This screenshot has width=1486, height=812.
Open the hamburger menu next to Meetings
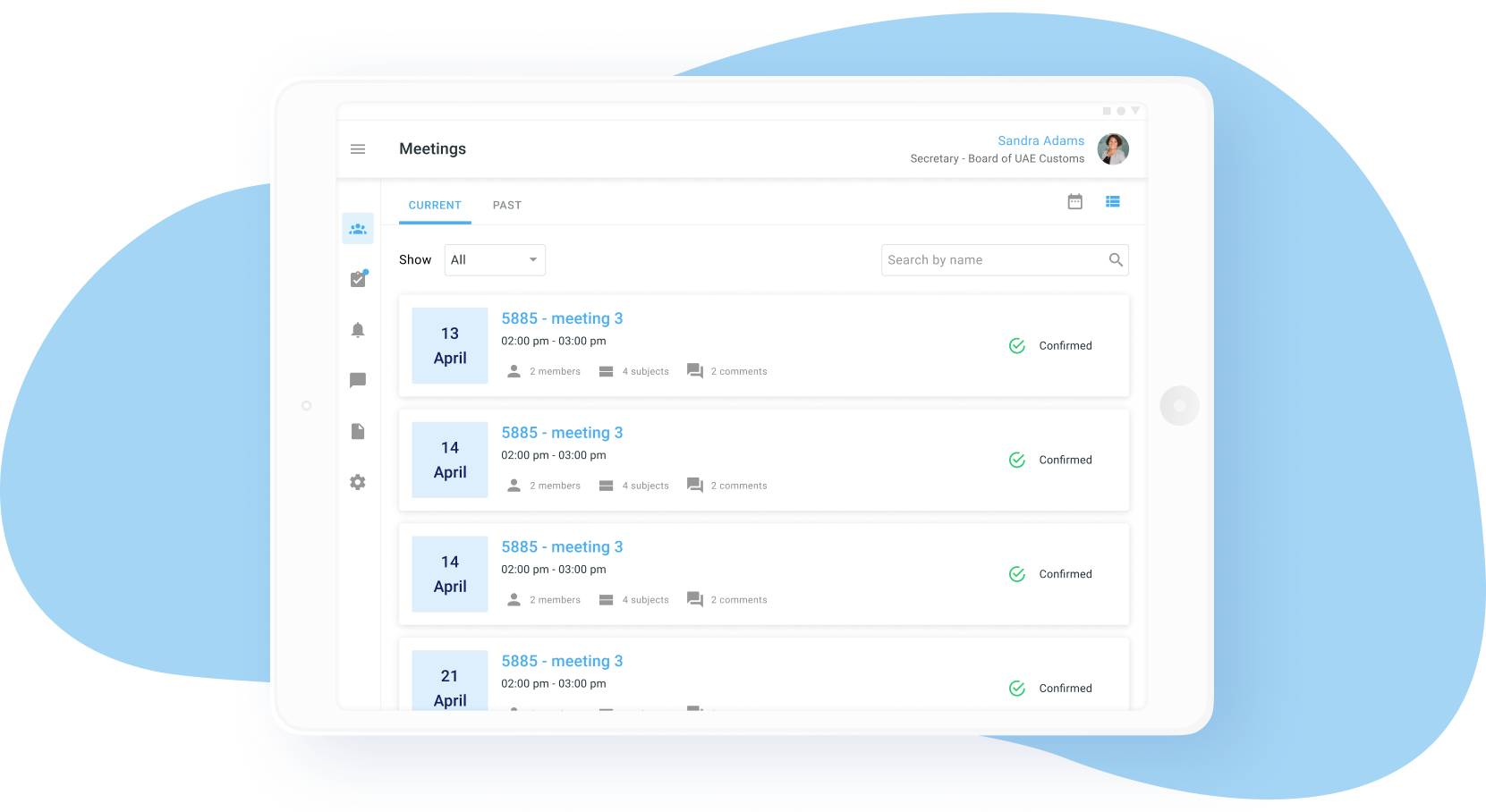[x=358, y=148]
